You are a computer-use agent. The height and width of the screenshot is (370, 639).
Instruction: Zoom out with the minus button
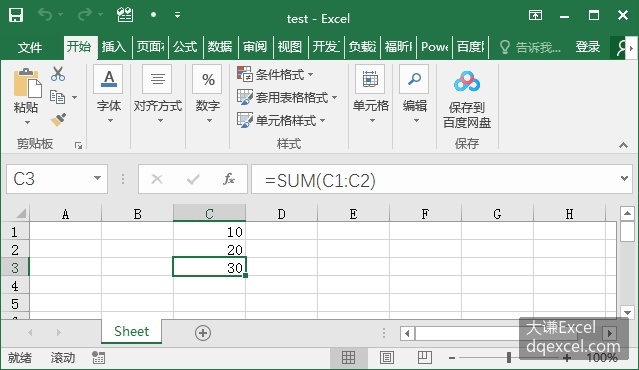(x=452, y=358)
